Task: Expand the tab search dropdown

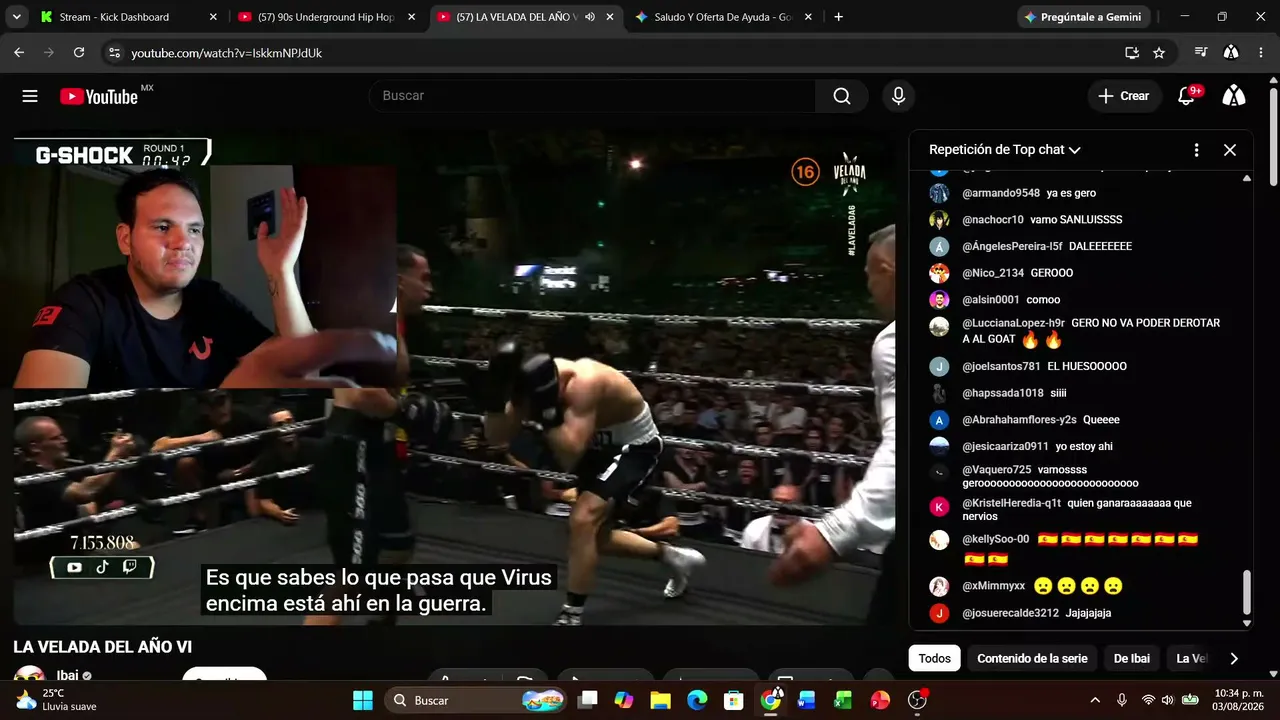Action: 16,17
